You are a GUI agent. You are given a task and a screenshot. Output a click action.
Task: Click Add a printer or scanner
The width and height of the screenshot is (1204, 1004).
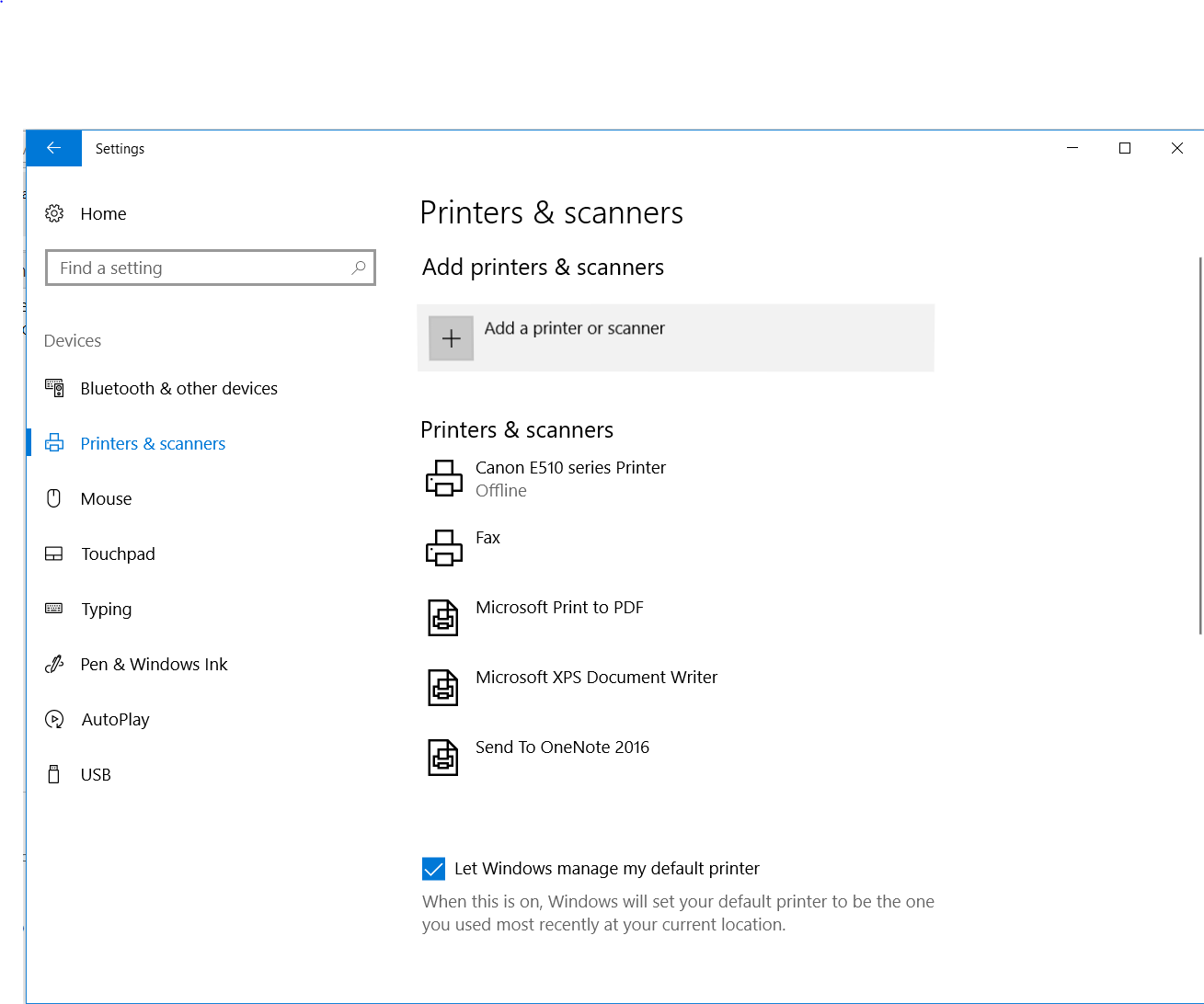[x=676, y=338]
